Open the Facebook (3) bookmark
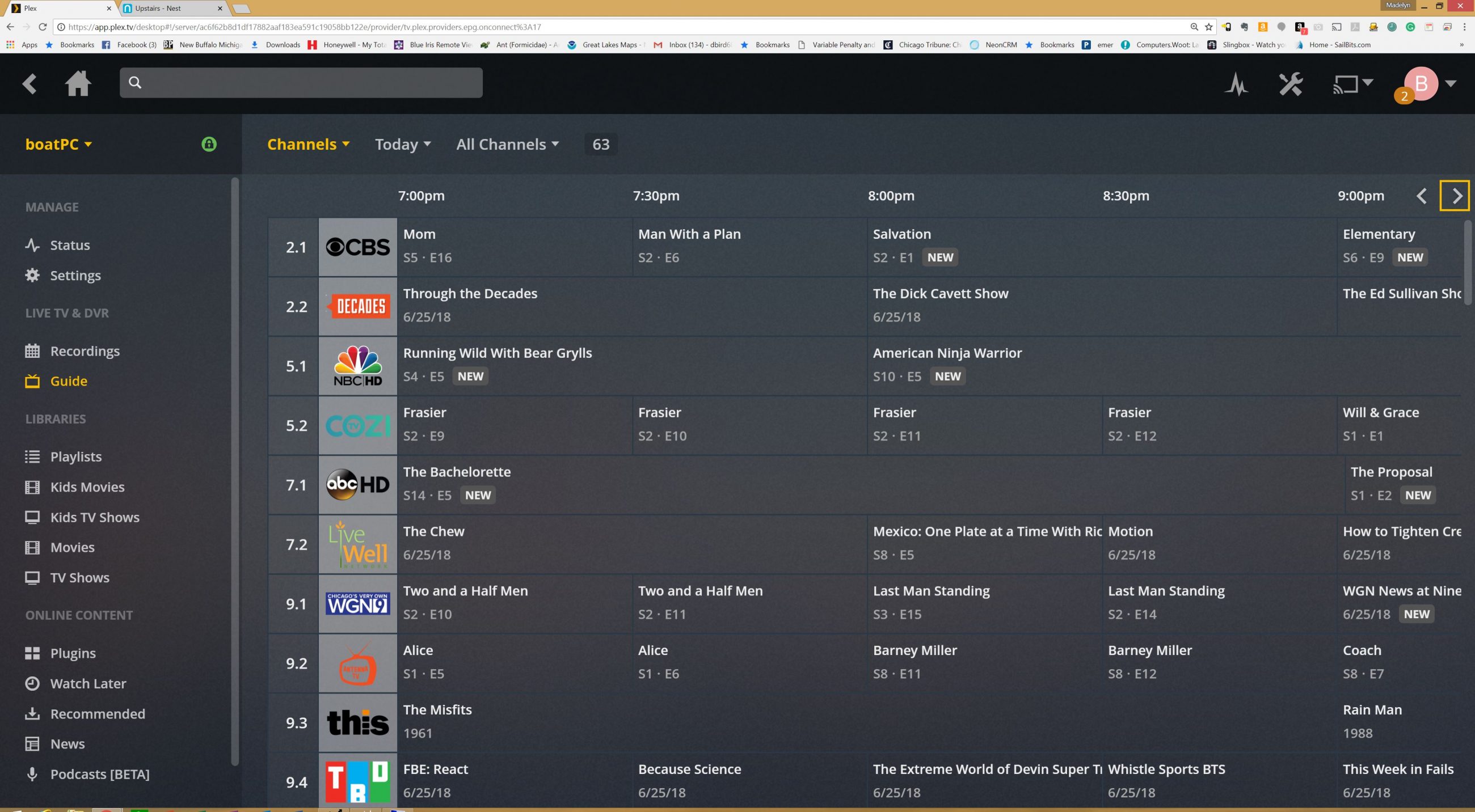1475x812 pixels. [x=129, y=45]
